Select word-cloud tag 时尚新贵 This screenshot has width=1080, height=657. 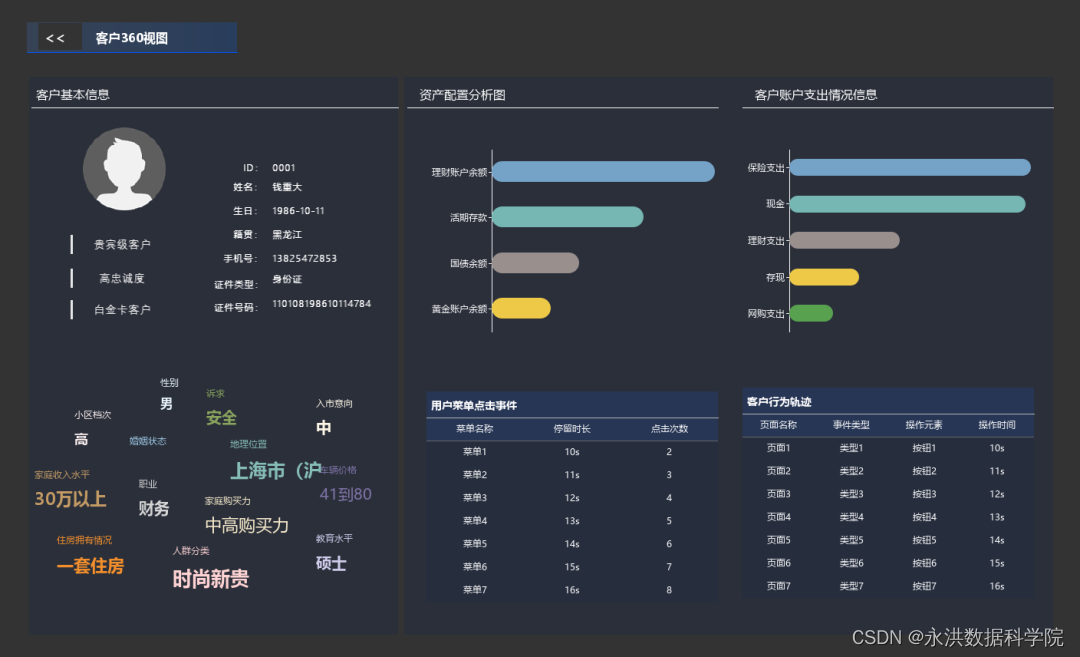211,579
